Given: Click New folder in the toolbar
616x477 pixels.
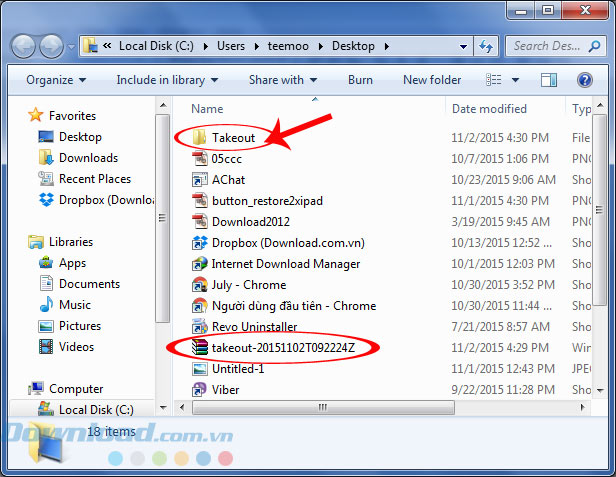Looking at the screenshot, I should (432, 80).
